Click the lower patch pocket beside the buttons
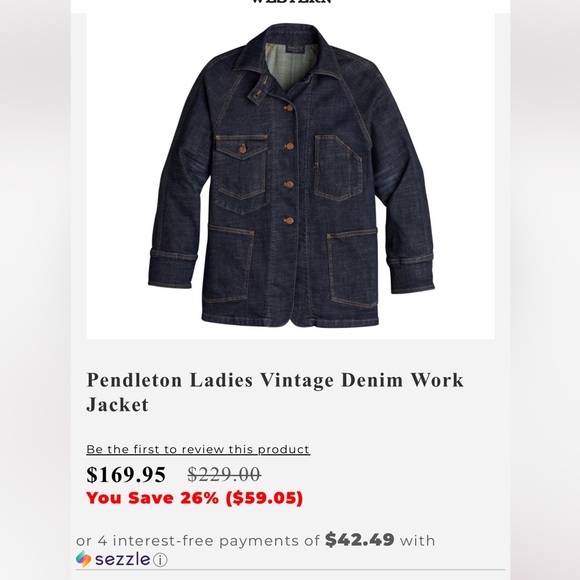 [x=228, y=263]
